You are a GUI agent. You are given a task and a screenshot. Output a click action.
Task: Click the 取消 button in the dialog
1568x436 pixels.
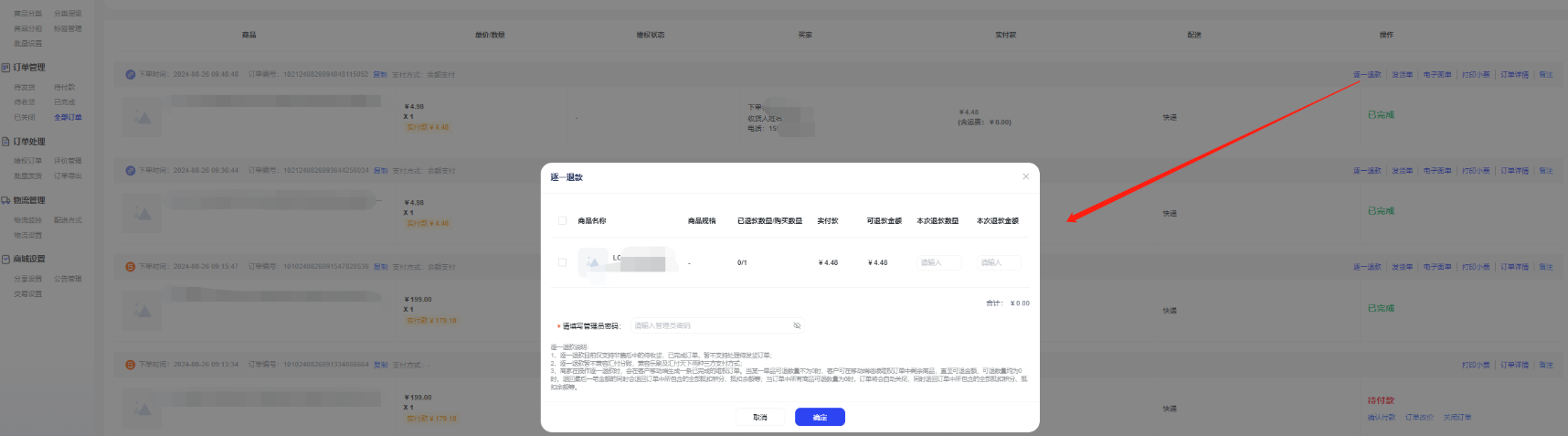pyautogui.click(x=760, y=417)
